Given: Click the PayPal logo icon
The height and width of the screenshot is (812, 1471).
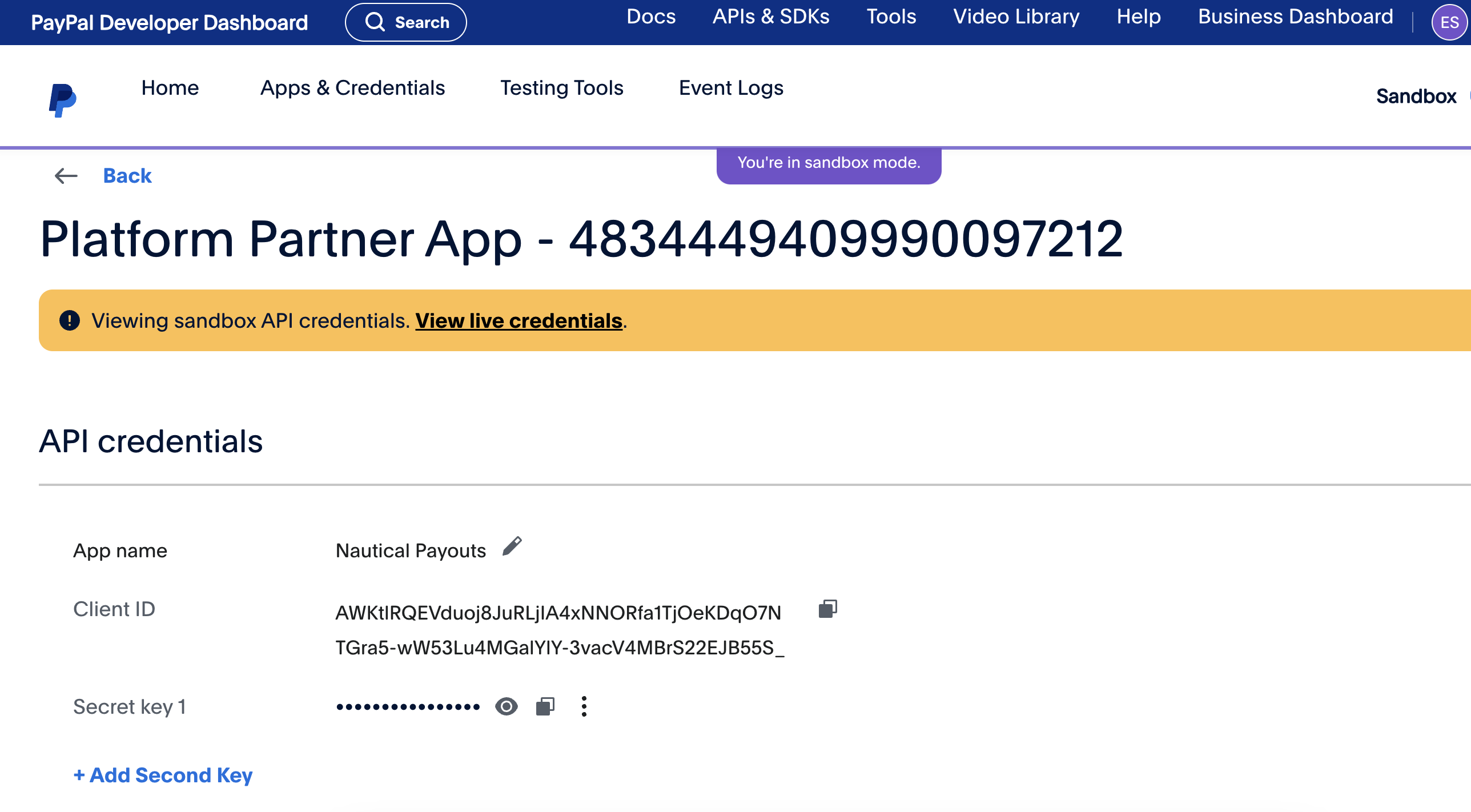Looking at the screenshot, I should point(62,100).
